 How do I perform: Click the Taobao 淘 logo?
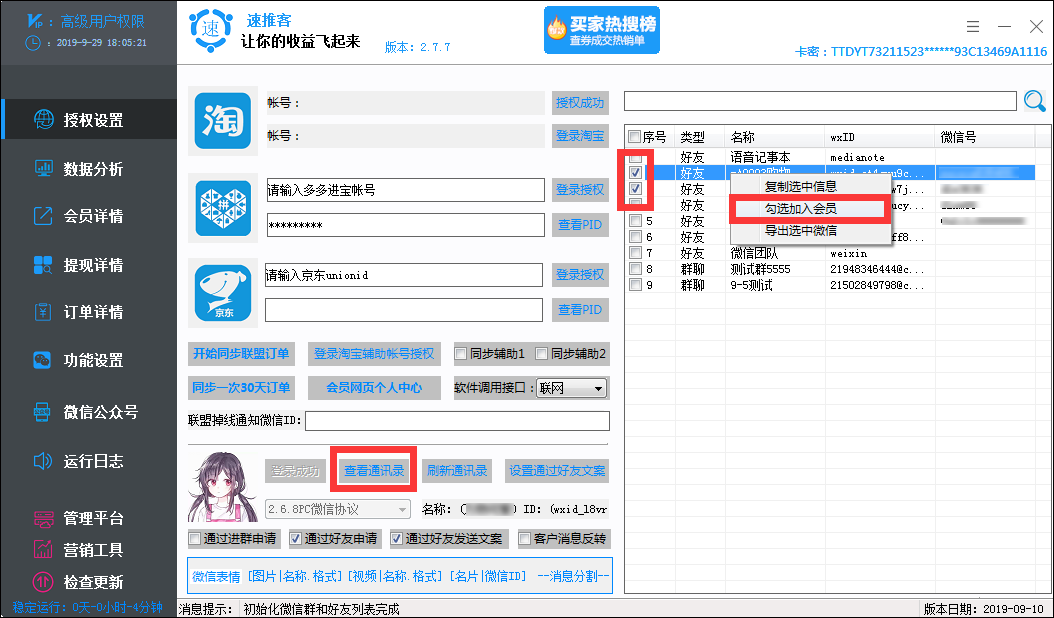(x=222, y=121)
